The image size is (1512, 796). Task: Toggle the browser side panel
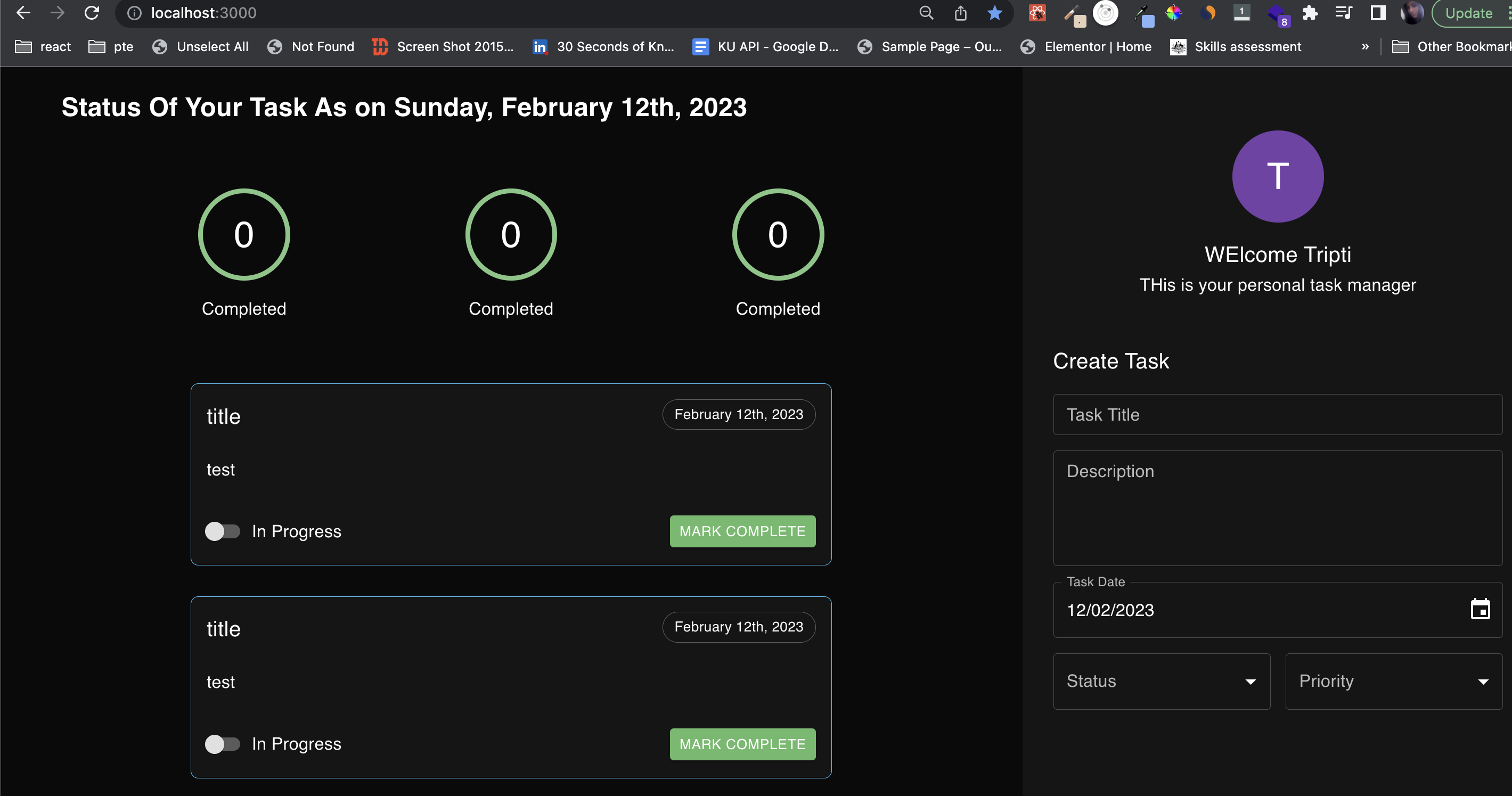pos(1378,13)
